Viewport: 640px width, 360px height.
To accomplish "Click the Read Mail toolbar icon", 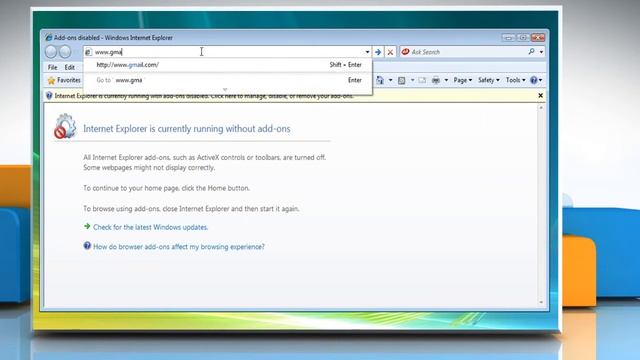I will click(x=422, y=80).
